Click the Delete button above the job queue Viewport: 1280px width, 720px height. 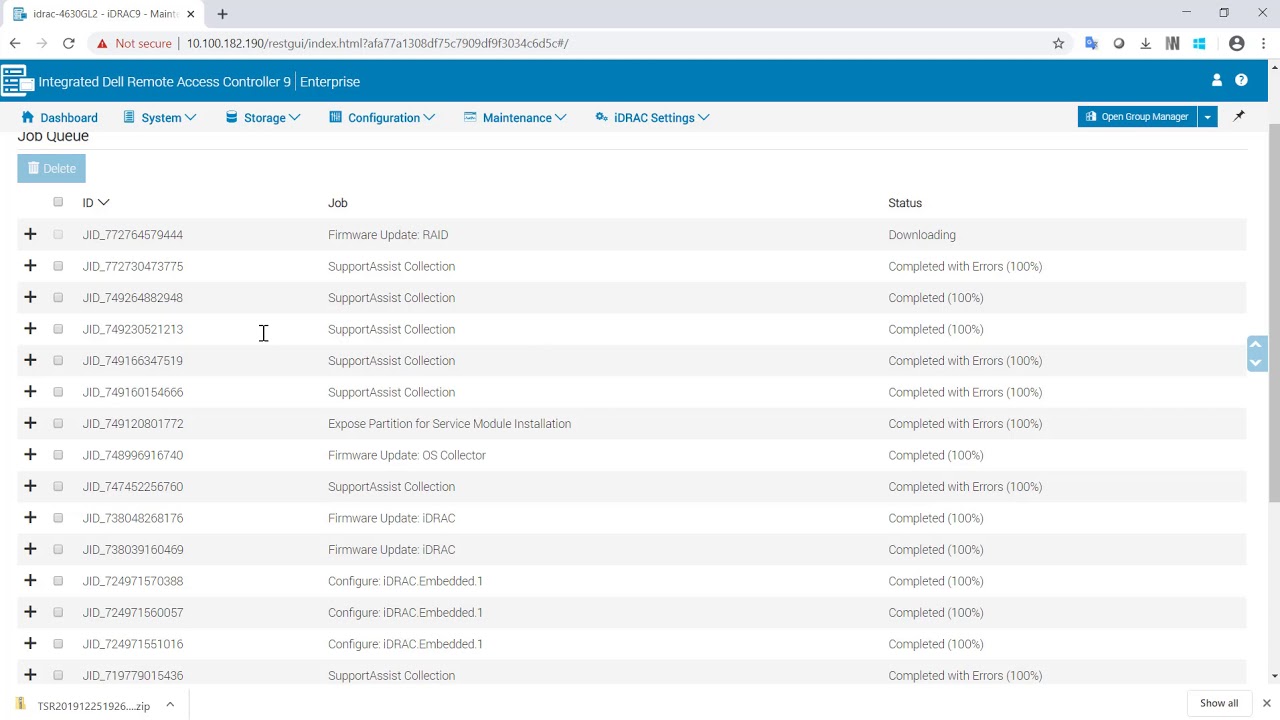pyautogui.click(x=51, y=168)
